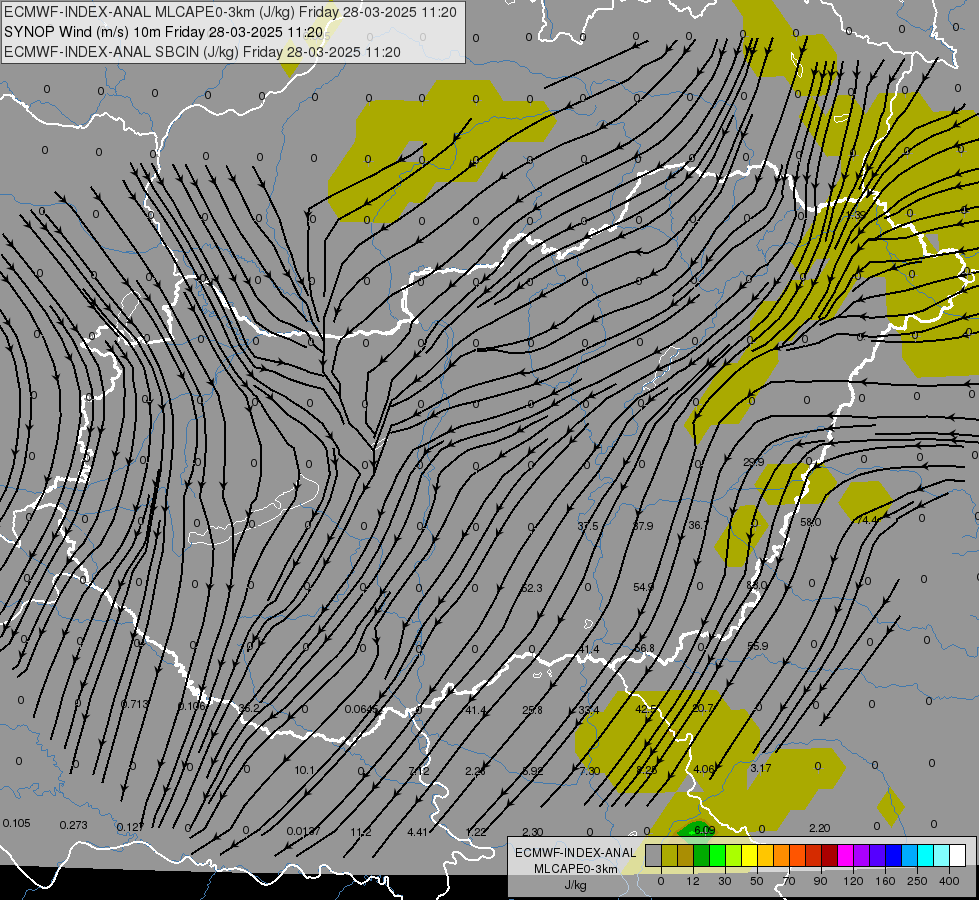Click the map value 0.105
This screenshot has width=979, height=900.
[16, 823]
